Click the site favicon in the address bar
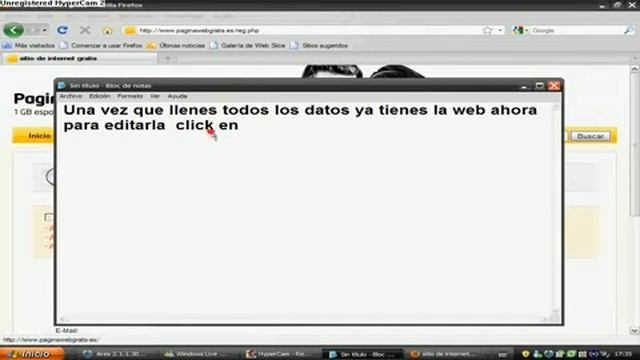 (x=130, y=31)
